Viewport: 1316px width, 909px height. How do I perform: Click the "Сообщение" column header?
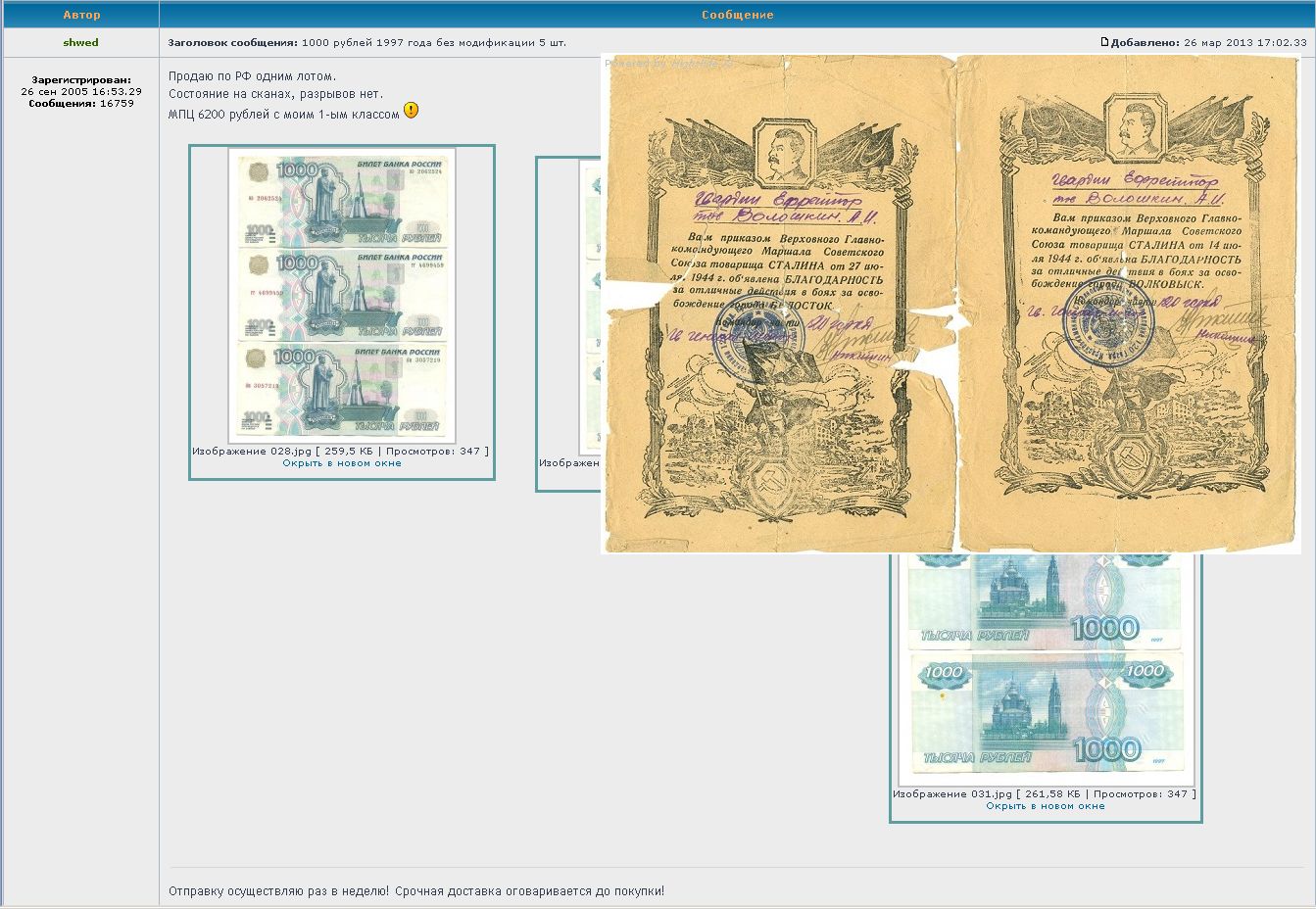(x=737, y=15)
